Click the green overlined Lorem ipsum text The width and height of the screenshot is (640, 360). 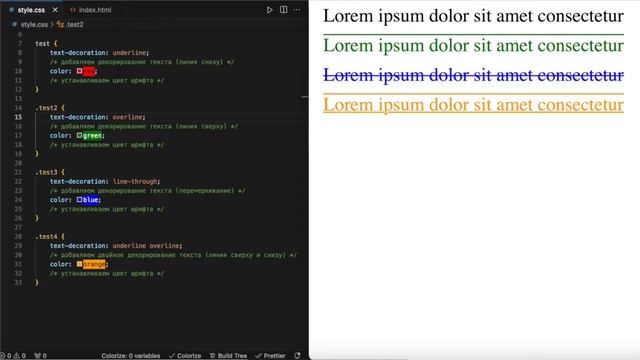click(x=473, y=45)
